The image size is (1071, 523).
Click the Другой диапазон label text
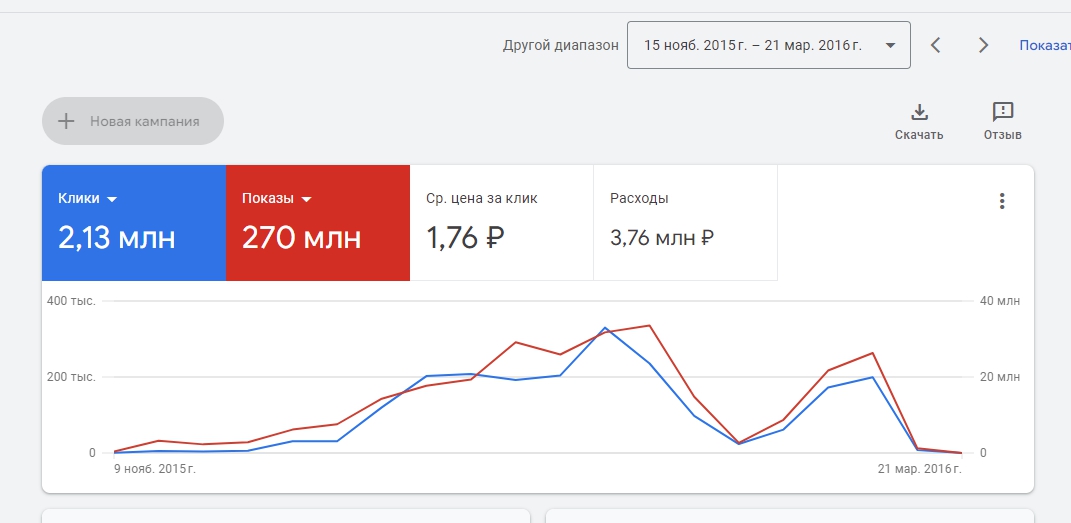560,46
